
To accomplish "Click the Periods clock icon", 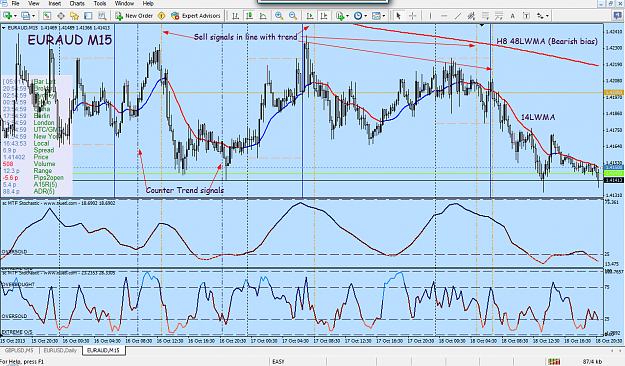I will coord(358,16).
